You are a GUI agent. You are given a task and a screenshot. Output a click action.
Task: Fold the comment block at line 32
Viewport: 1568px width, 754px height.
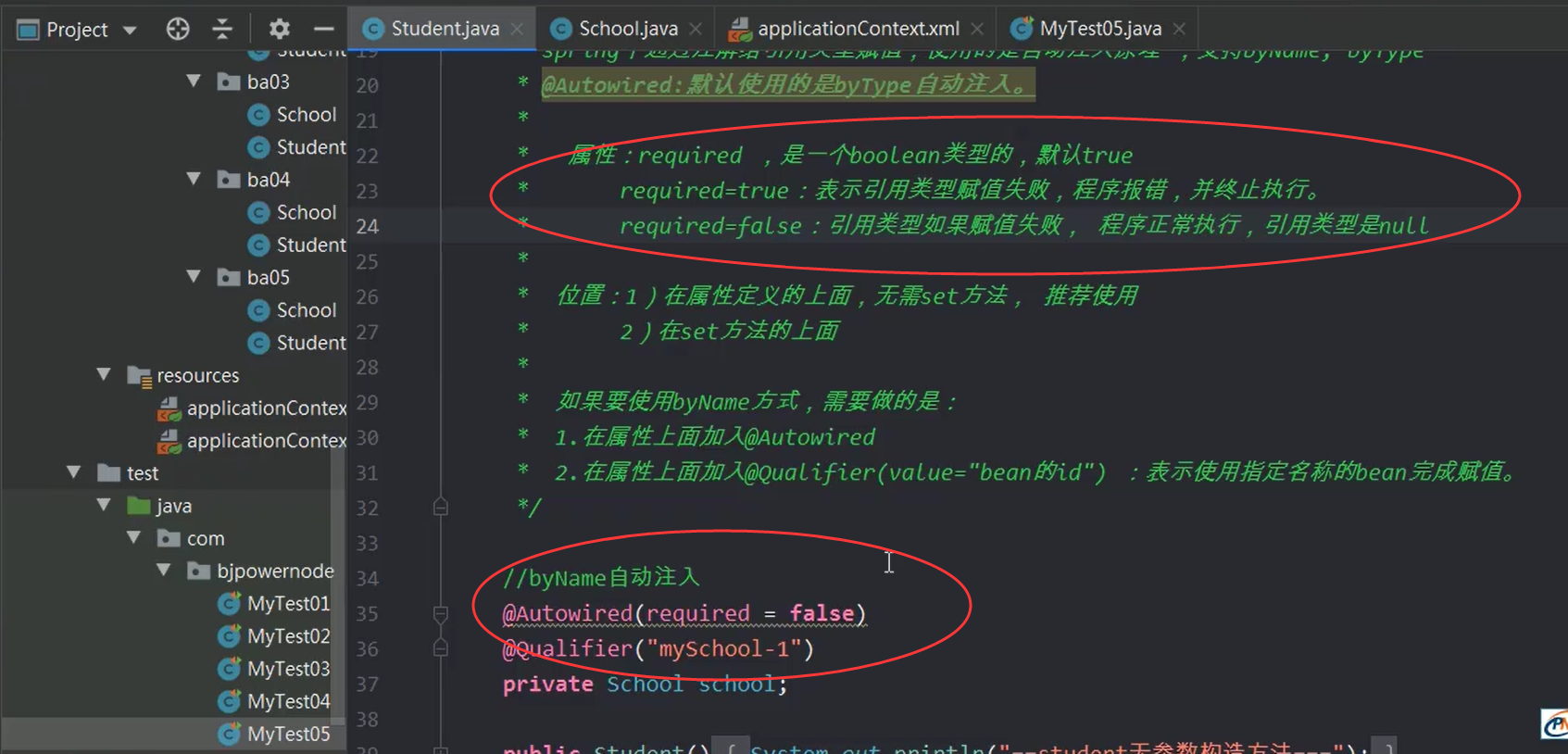tap(441, 507)
